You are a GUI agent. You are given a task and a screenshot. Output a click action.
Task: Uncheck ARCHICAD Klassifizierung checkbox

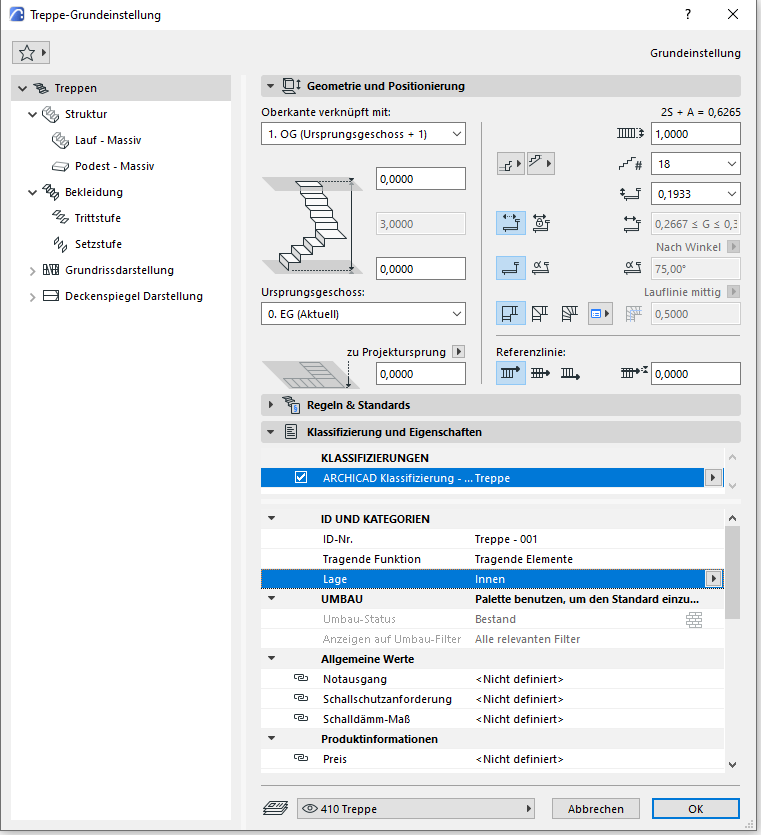click(x=301, y=478)
